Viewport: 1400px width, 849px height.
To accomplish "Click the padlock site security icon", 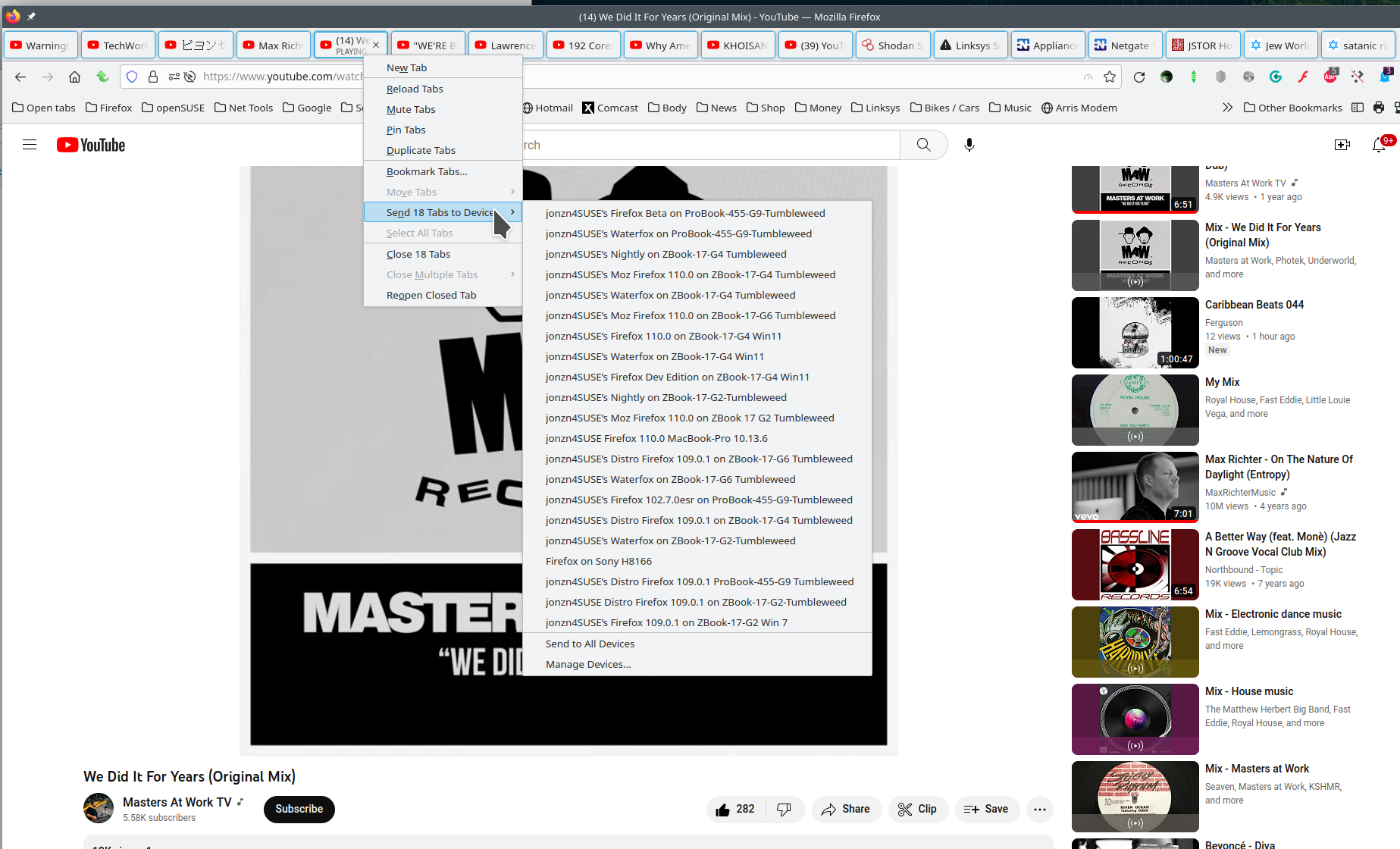I will click(153, 77).
